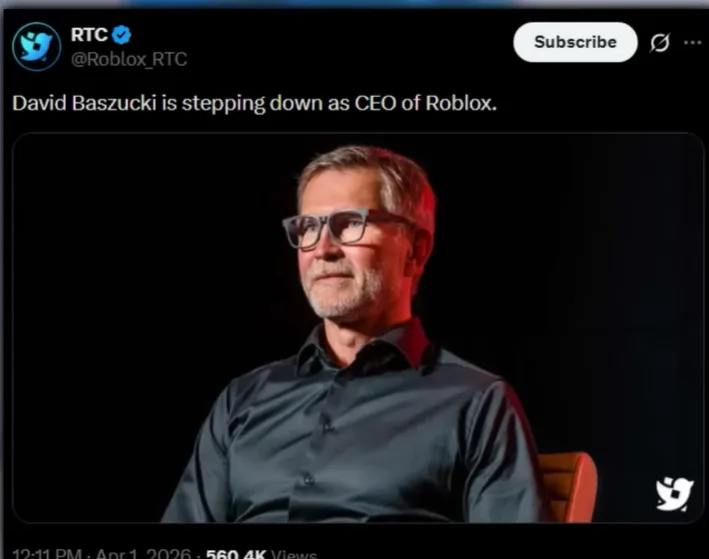This screenshot has width=709, height=559.
Task: Click the name David Baszucki in the post
Action: pos(85,104)
